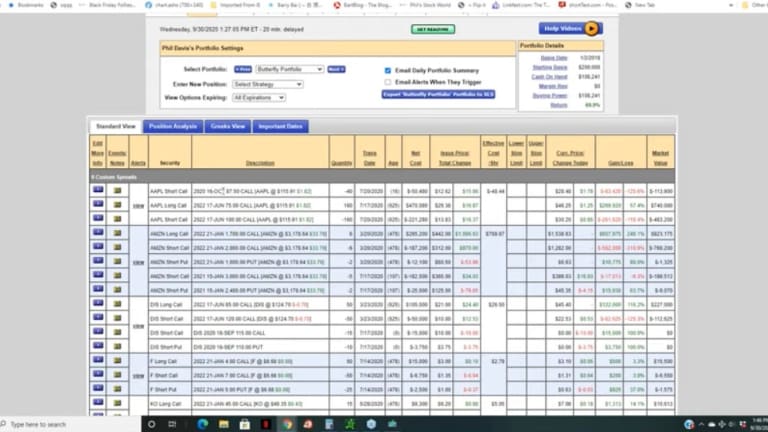768x432 pixels.
Task: Sort by Market Value column header
Action: coord(660,158)
